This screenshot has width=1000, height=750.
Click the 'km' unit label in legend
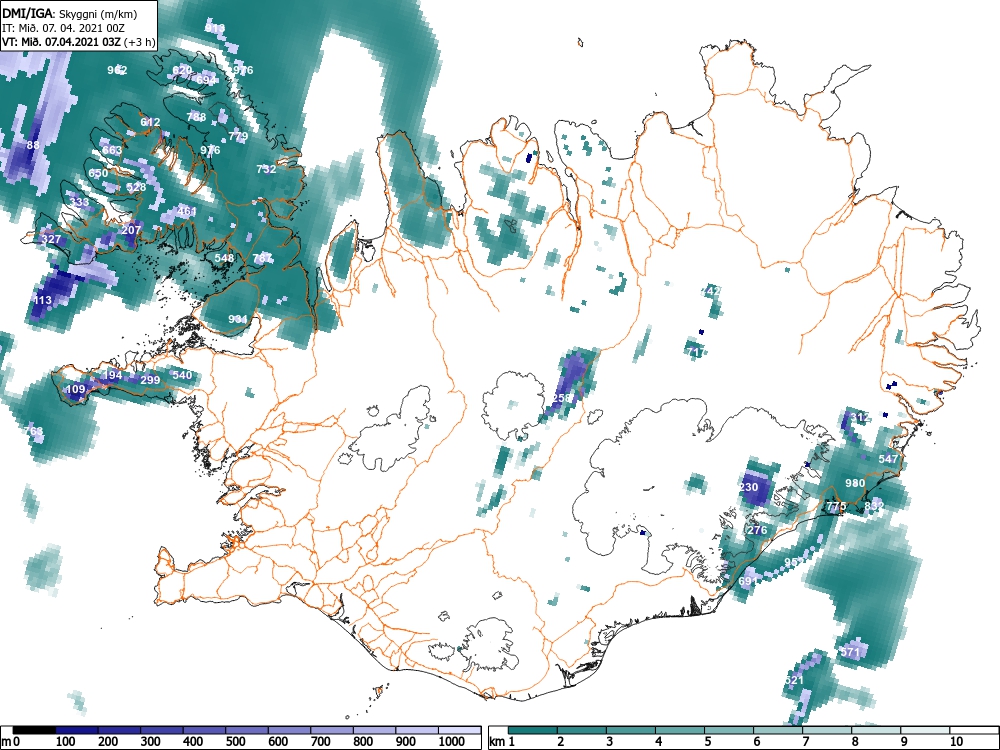(497, 741)
